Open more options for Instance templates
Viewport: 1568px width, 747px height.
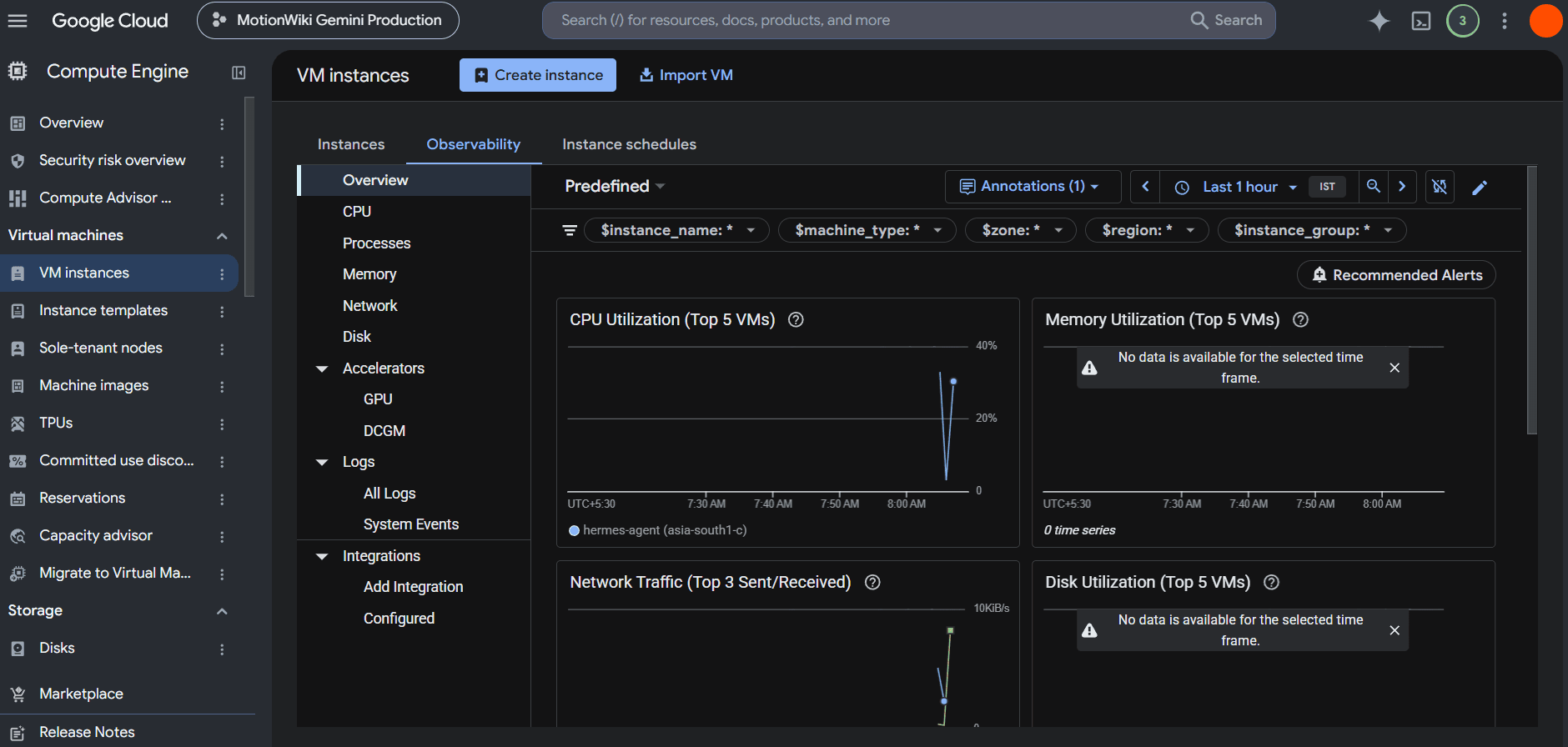pyautogui.click(x=222, y=311)
